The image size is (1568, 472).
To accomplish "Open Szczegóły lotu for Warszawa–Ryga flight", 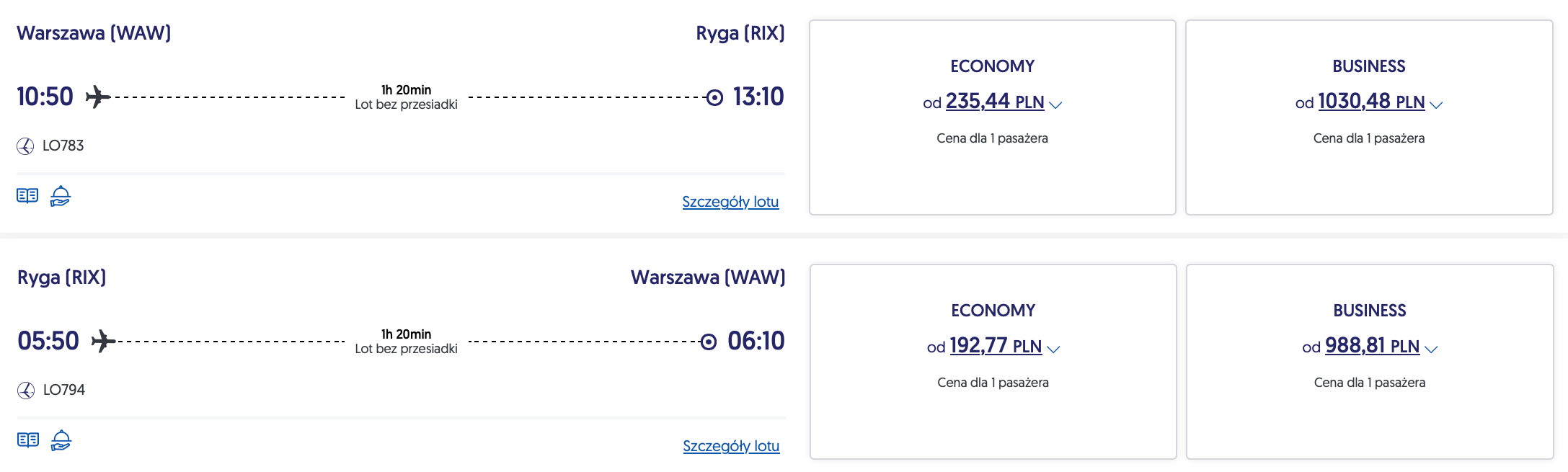I will [x=730, y=202].
